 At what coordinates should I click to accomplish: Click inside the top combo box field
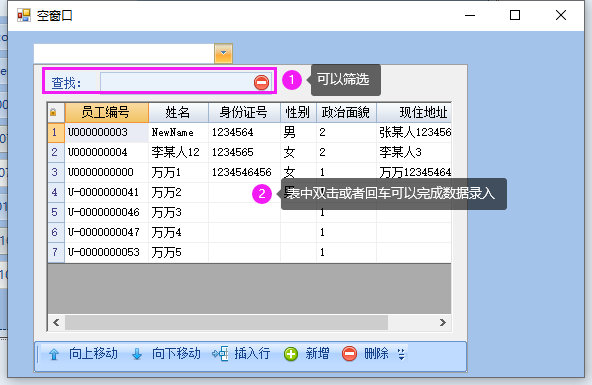click(x=124, y=53)
